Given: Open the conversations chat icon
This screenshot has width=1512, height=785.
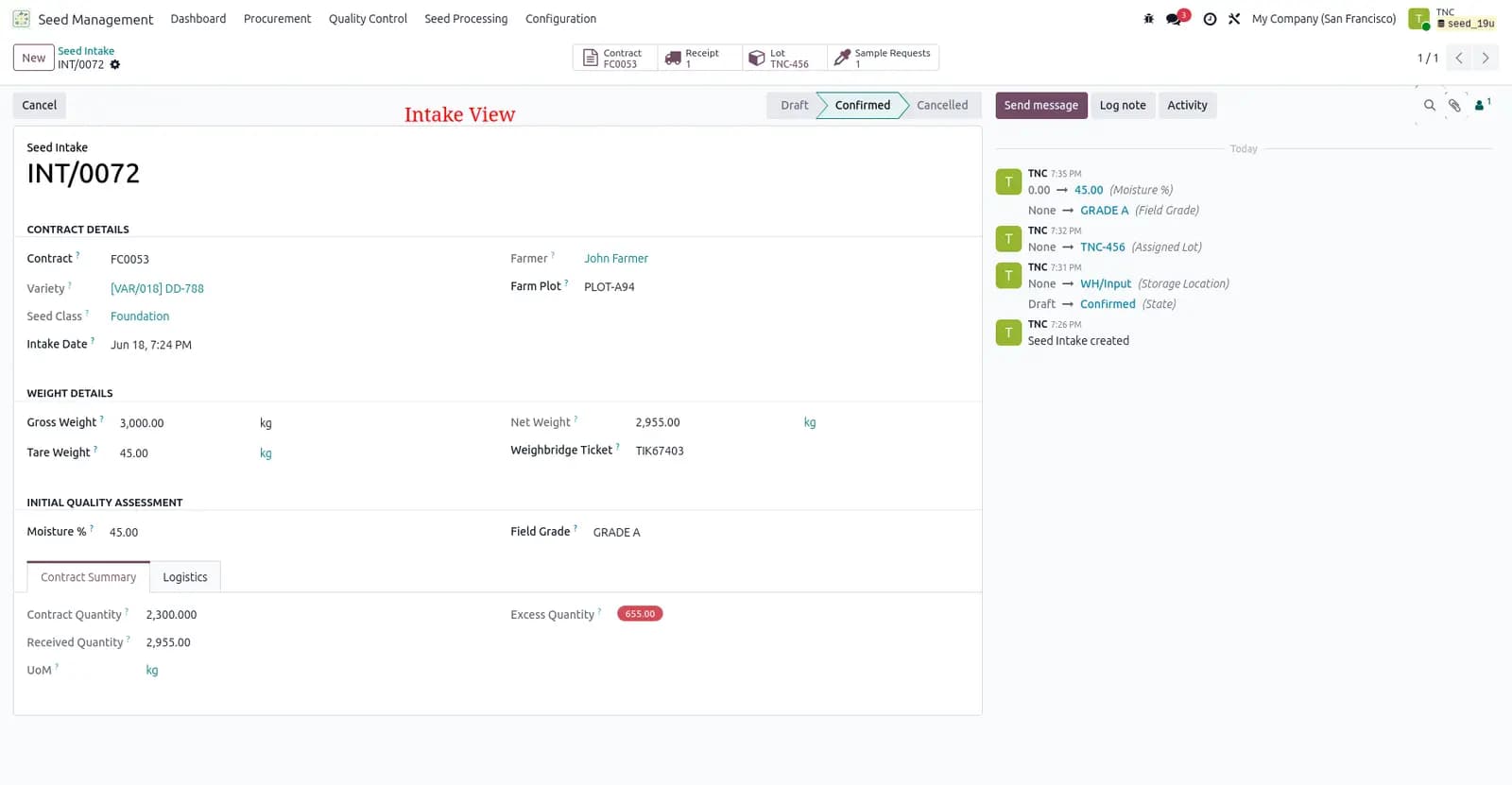Looking at the screenshot, I should tap(1175, 19).
